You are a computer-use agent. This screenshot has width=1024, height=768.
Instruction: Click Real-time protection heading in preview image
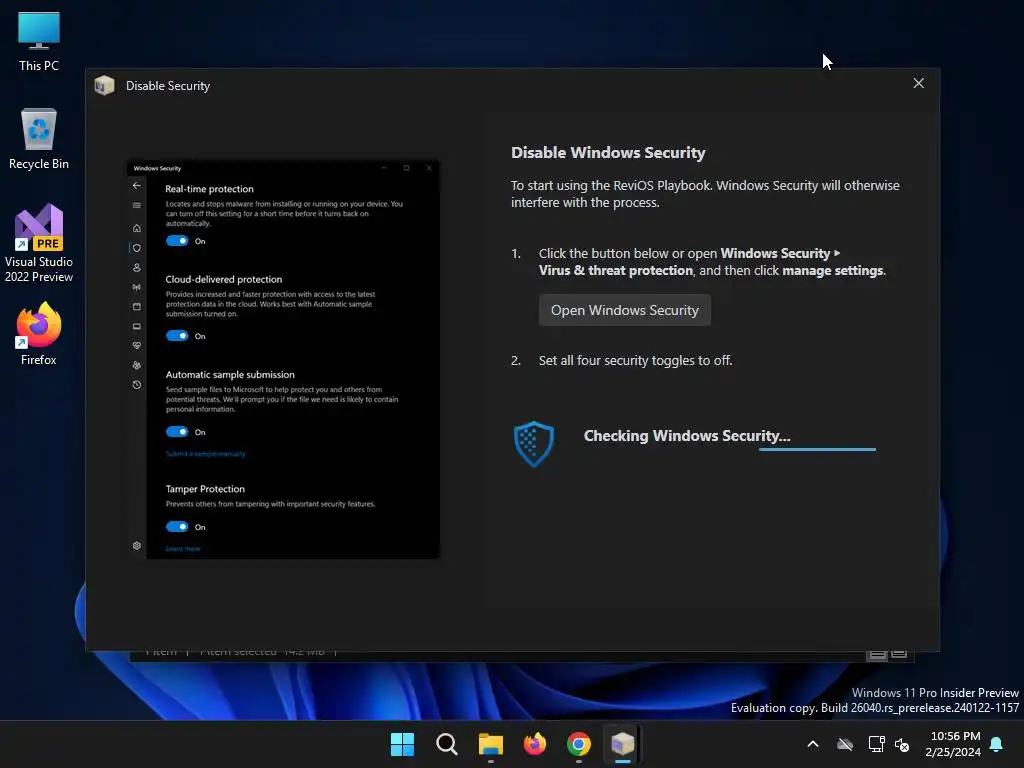209,189
